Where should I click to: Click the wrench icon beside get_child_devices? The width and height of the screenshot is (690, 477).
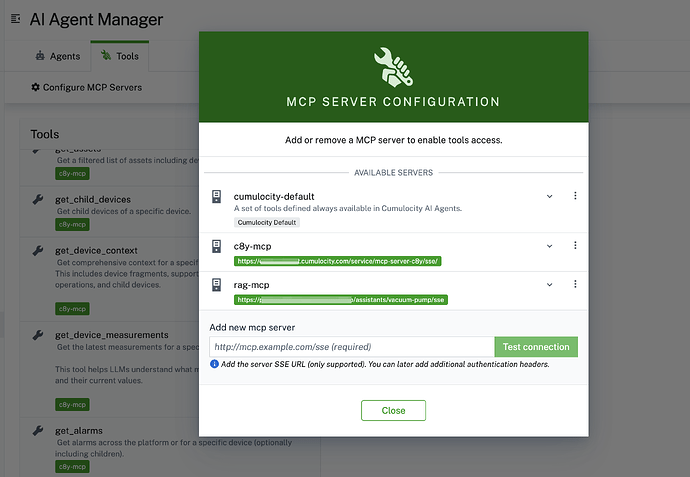37,200
